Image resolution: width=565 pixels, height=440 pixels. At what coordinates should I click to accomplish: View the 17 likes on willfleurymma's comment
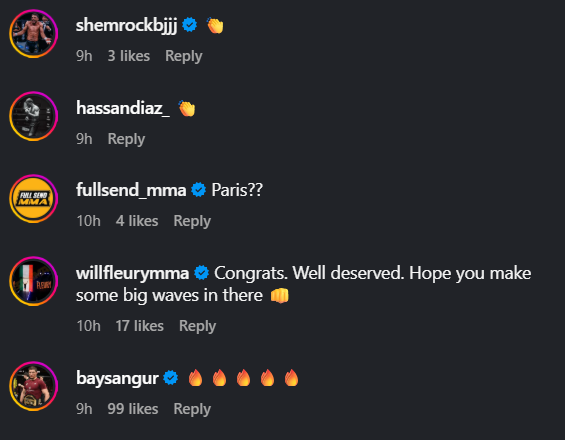click(139, 326)
